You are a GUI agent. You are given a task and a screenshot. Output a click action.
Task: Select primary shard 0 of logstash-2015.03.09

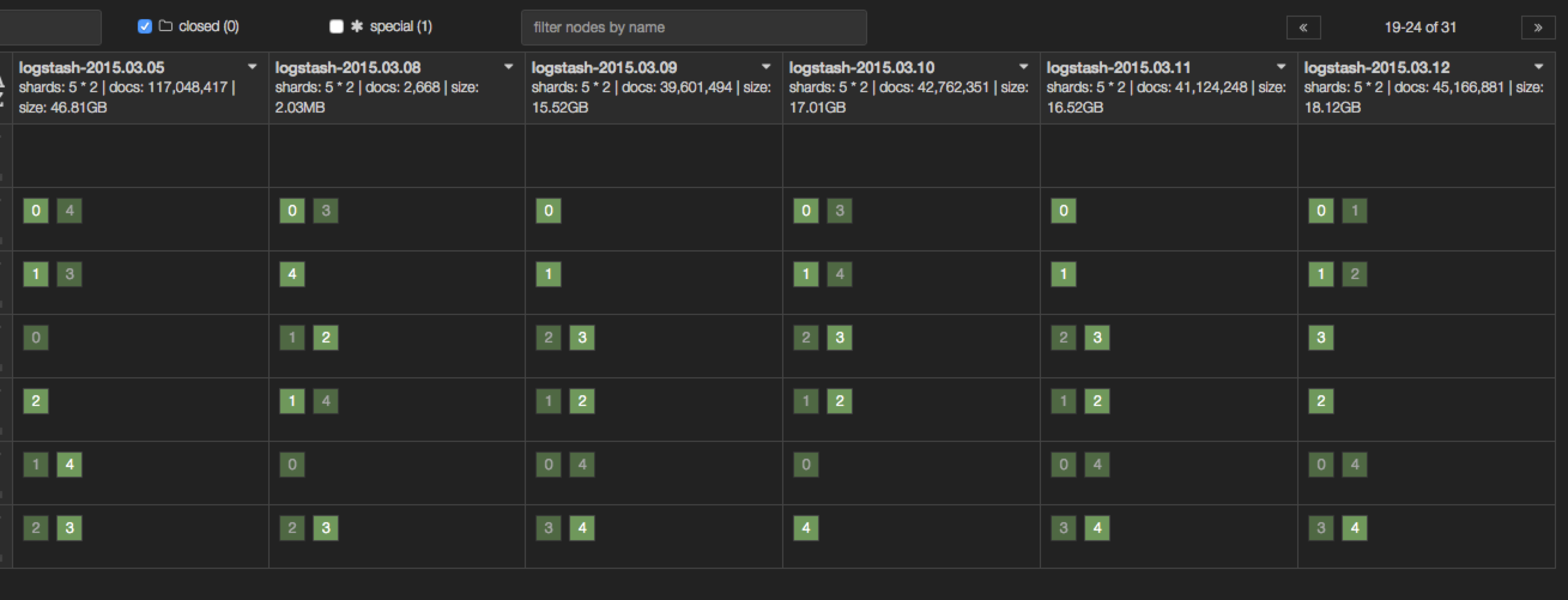[x=549, y=211]
